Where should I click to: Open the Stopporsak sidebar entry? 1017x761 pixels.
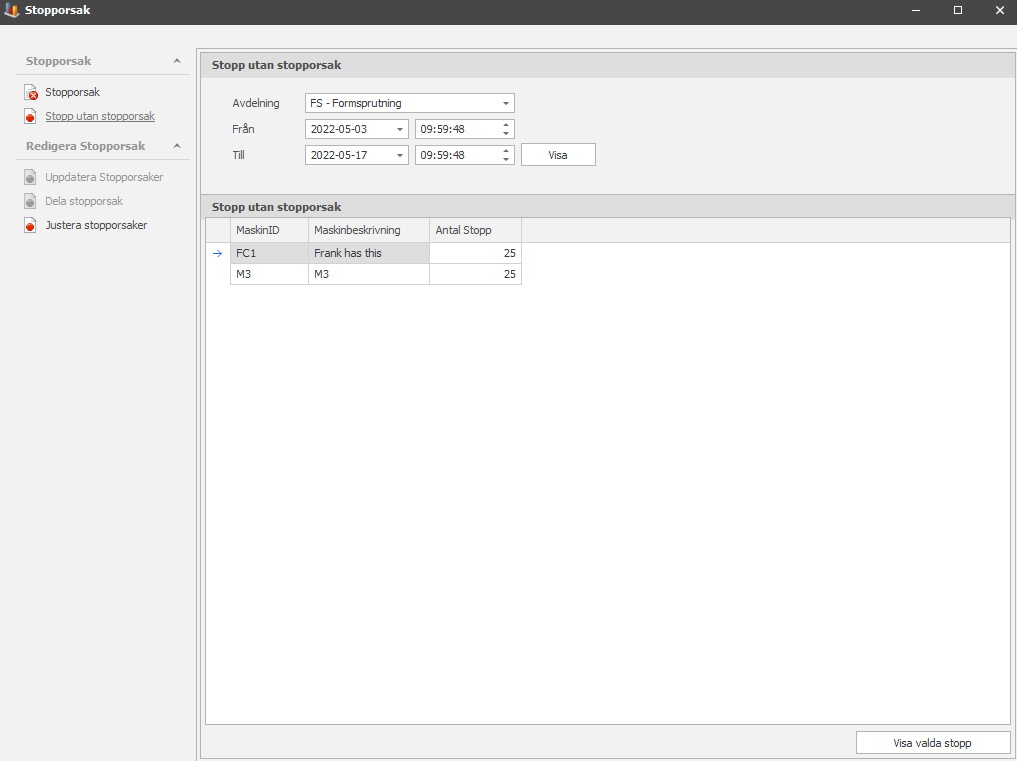click(x=72, y=92)
